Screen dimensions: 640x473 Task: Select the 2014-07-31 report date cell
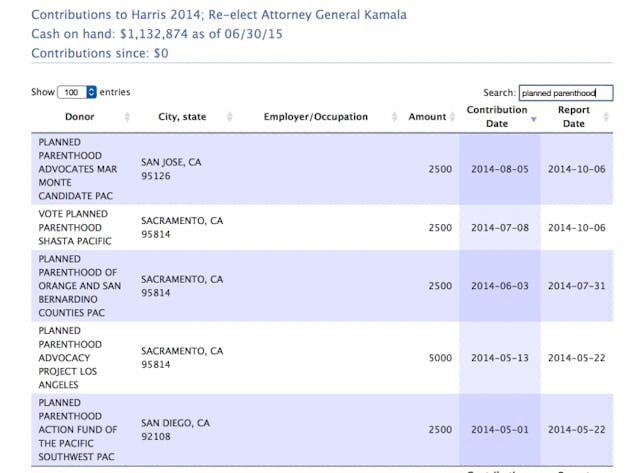(576, 286)
